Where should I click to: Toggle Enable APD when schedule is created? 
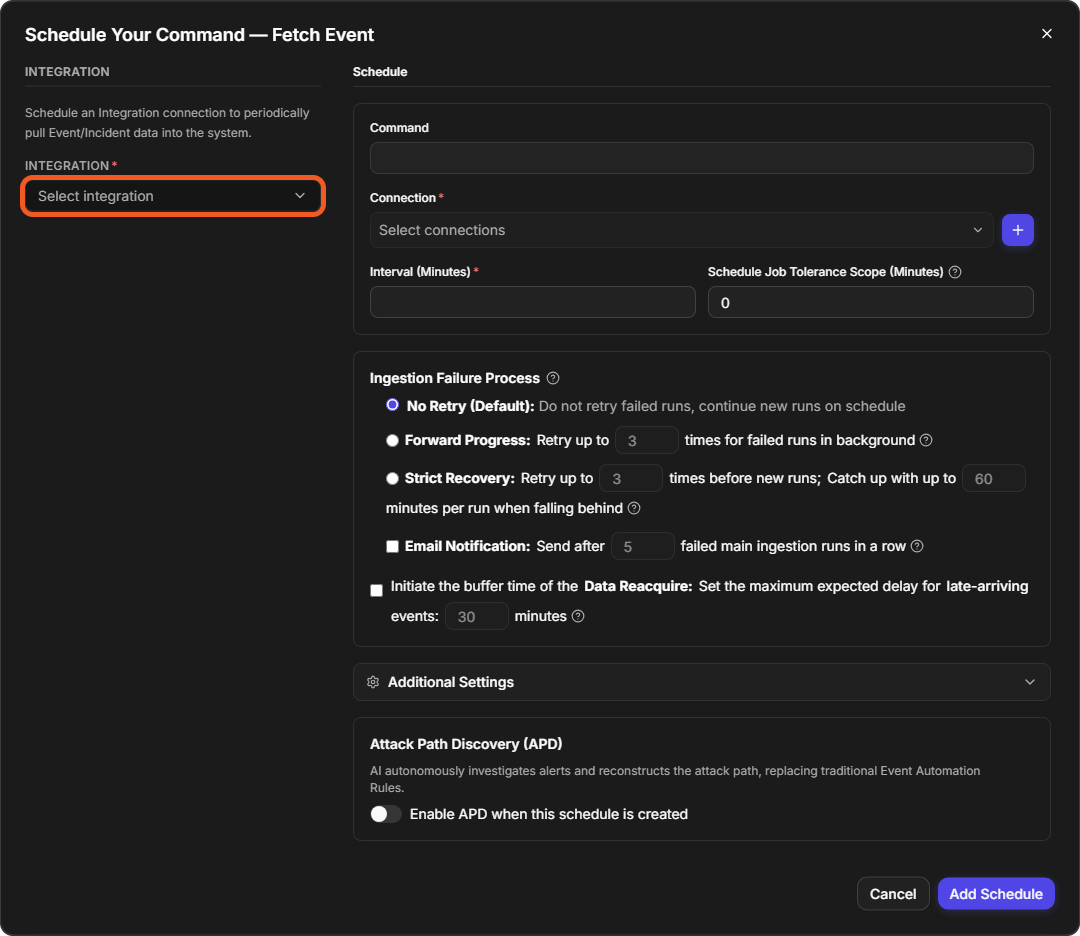386,814
